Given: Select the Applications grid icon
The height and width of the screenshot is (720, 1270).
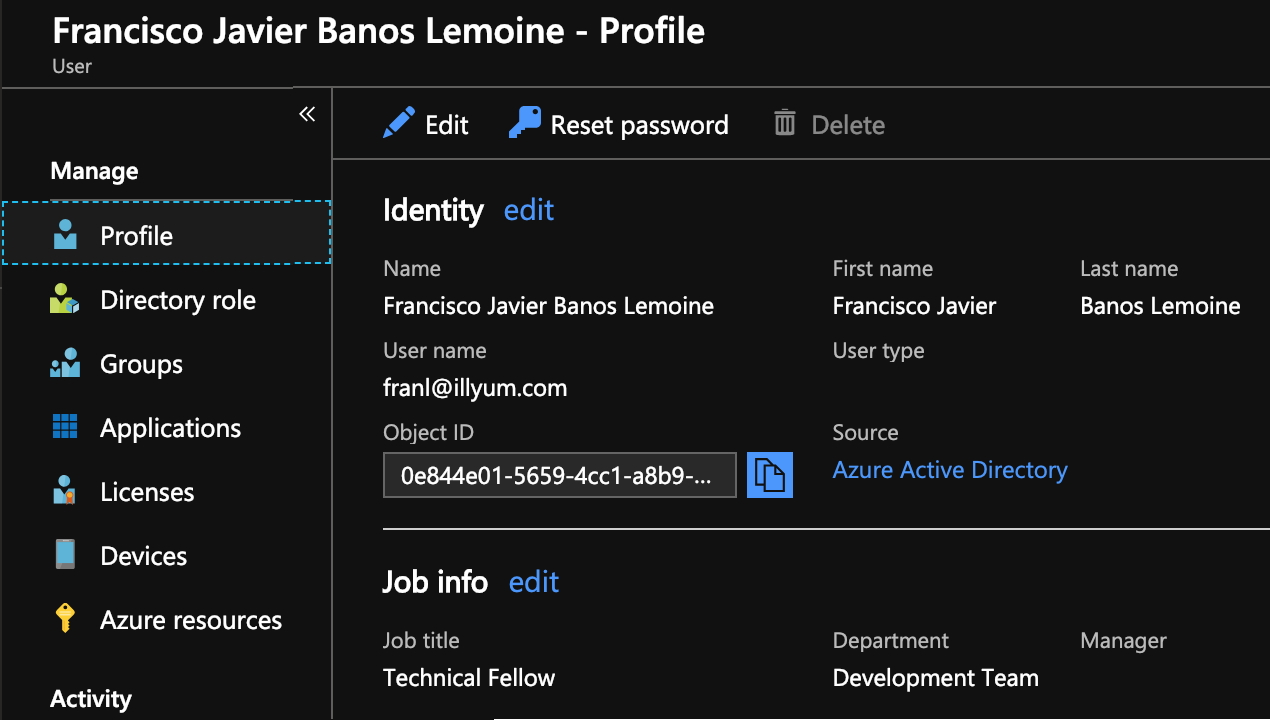Looking at the screenshot, I should (x=64, y=426).
